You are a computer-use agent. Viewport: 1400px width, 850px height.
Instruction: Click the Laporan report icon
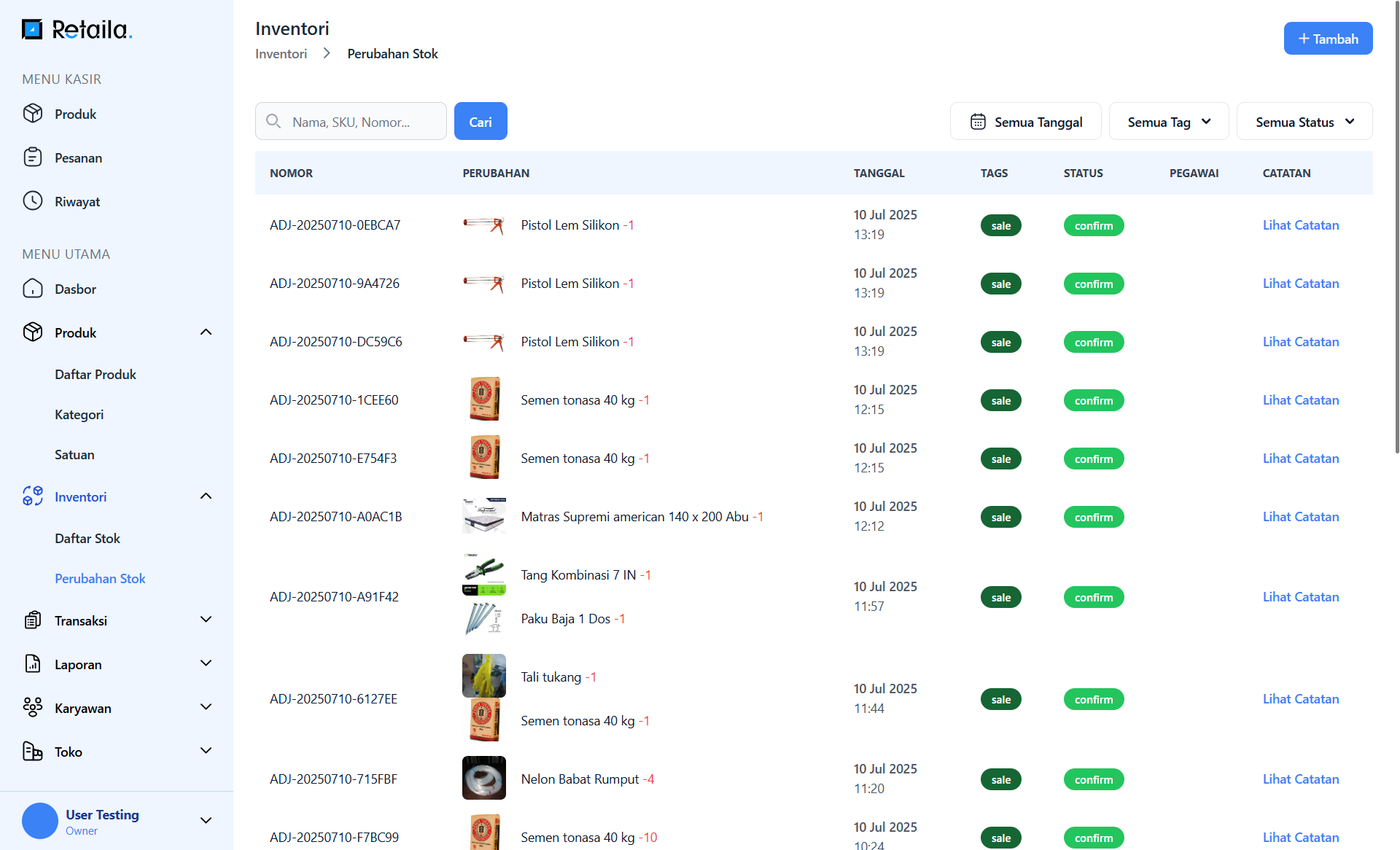[x=33, y=664]
